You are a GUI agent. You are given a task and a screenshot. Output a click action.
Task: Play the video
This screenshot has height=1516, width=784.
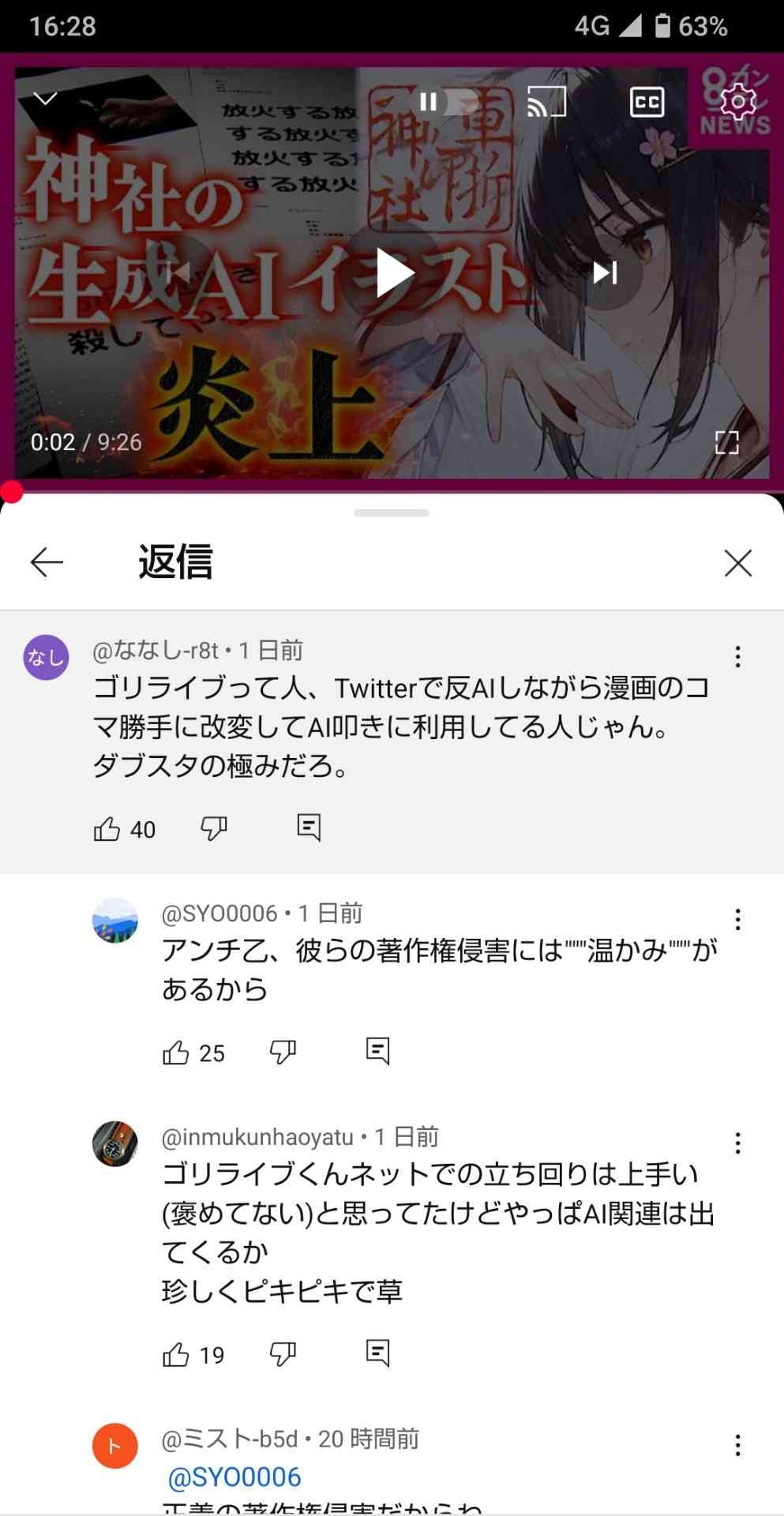click(392, 273)
